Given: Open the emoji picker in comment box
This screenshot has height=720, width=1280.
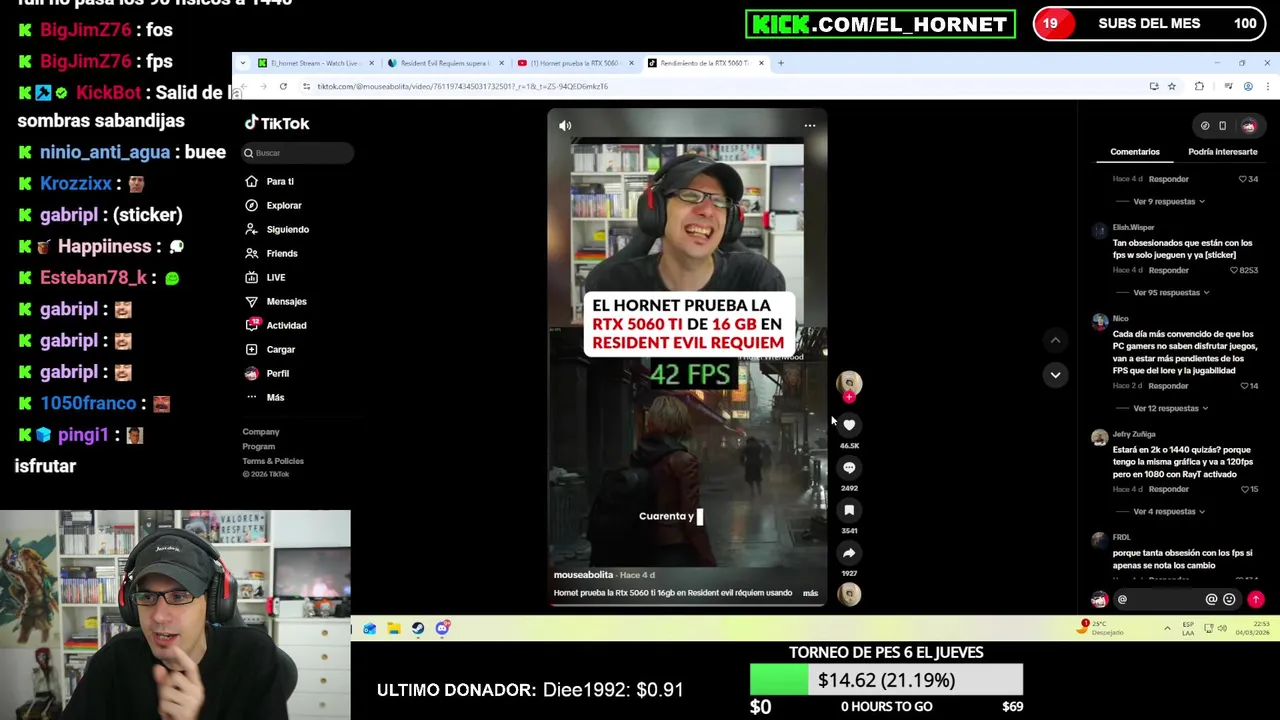Looking at the screenshot, I should coord(1229,600).
